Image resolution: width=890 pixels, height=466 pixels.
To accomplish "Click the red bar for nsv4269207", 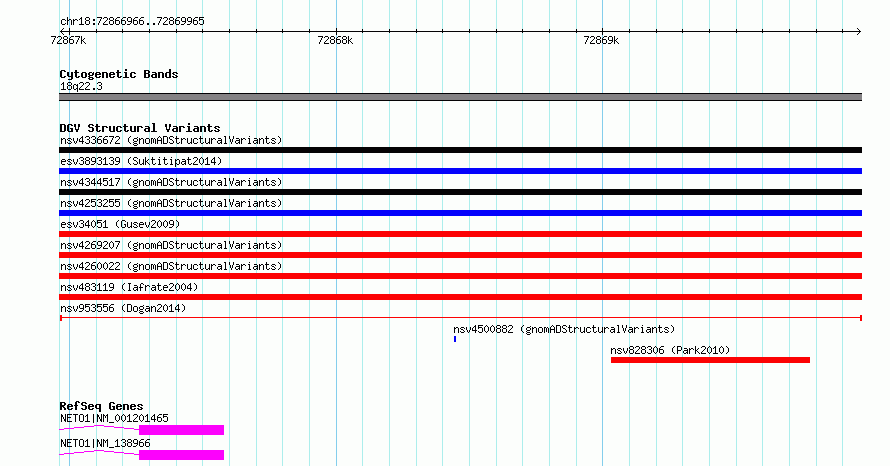I will point(460,255).
